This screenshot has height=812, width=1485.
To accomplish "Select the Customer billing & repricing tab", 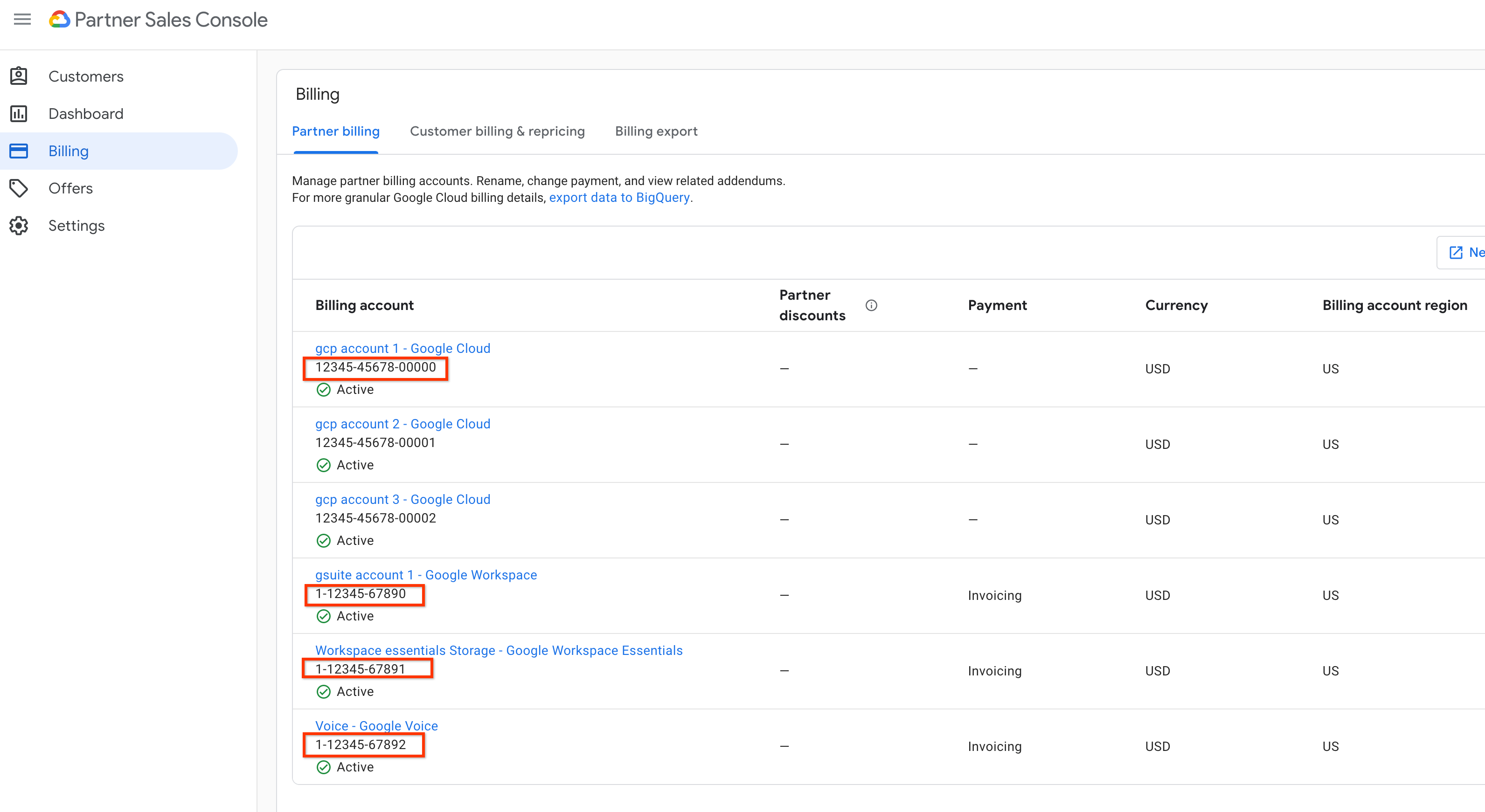I will point(498,131).
